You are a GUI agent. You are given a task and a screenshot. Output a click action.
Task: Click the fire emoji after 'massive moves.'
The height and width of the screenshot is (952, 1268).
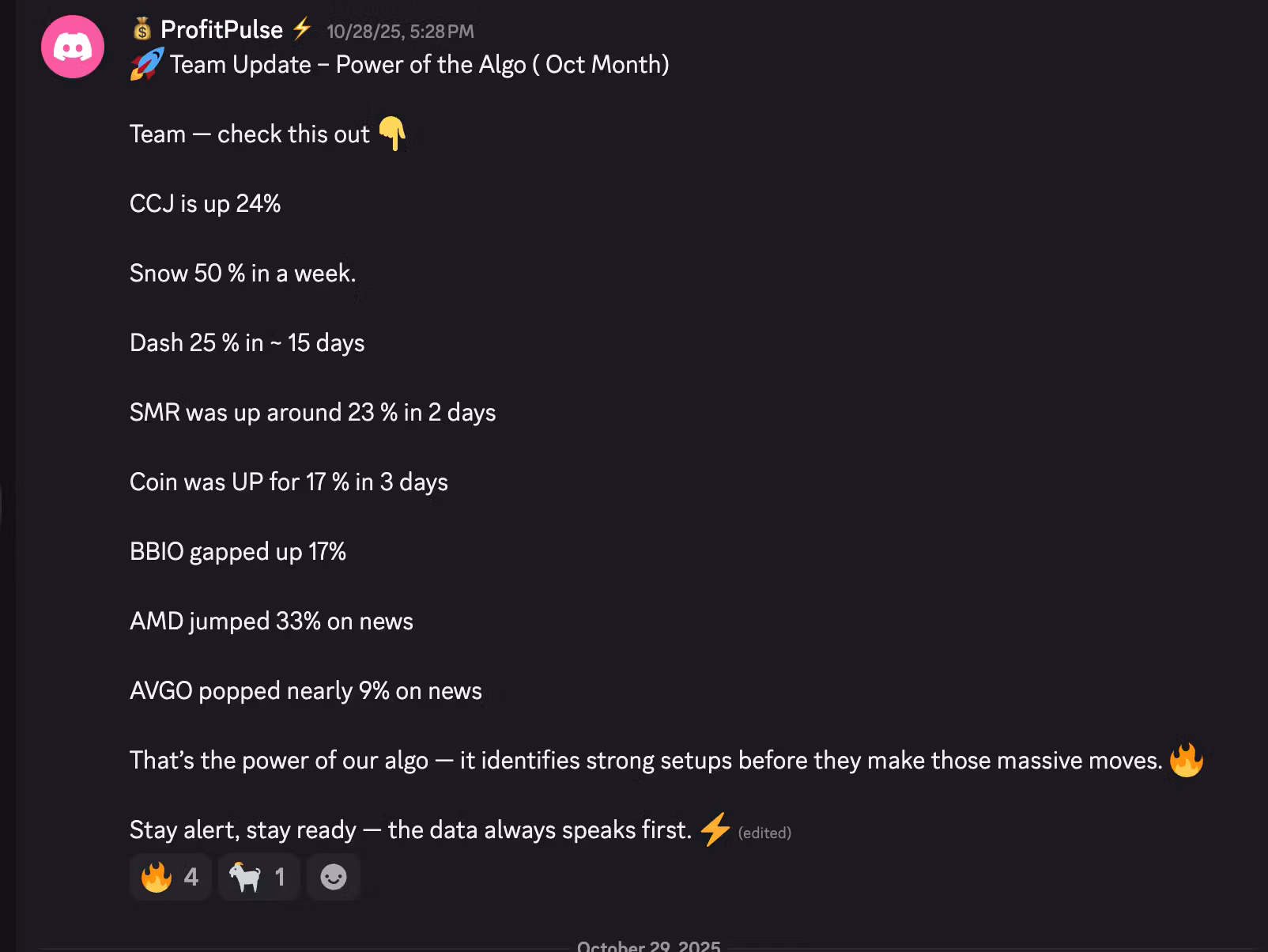pos(1186,760)
